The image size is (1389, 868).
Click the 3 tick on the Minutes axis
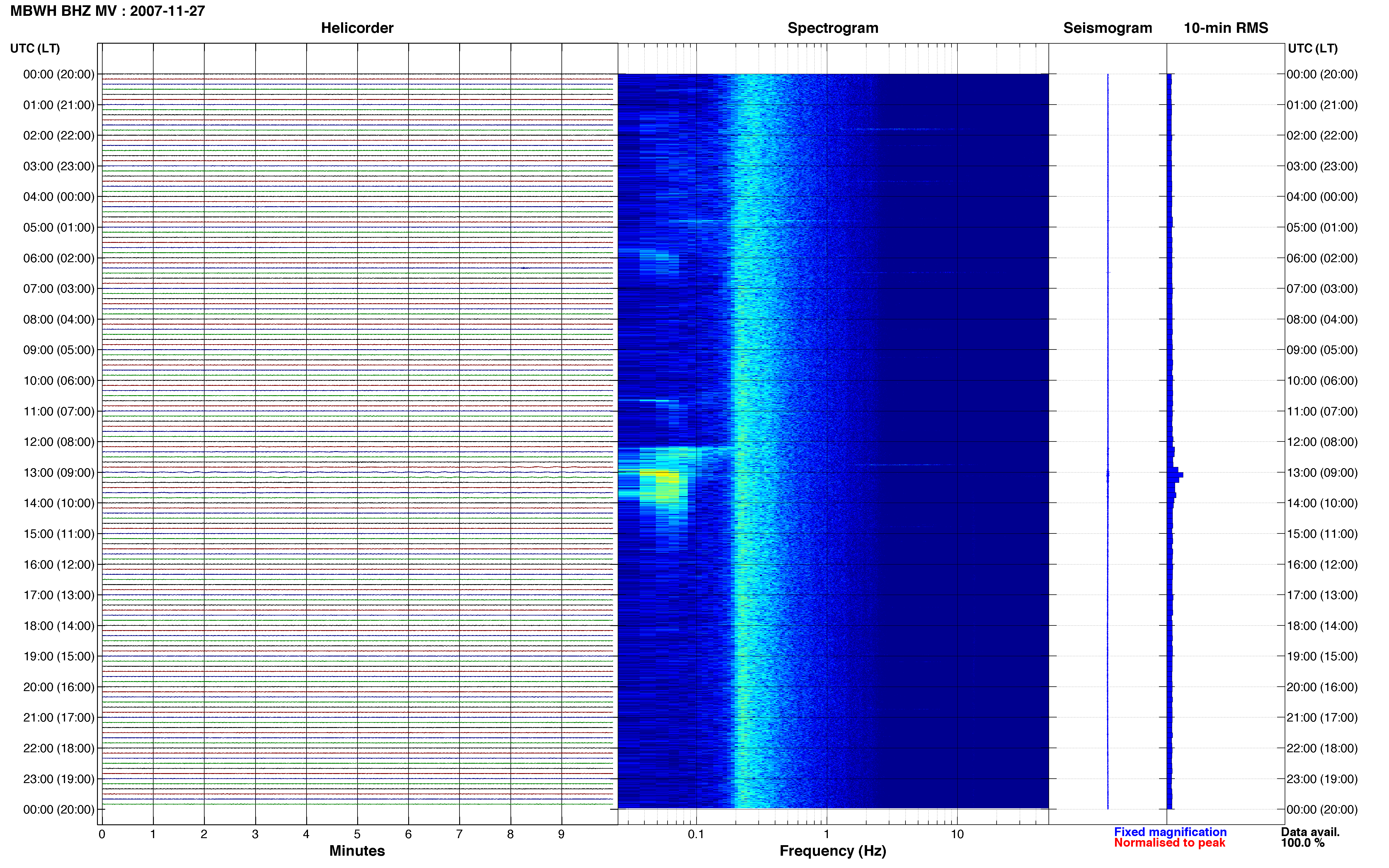(255, 834)
